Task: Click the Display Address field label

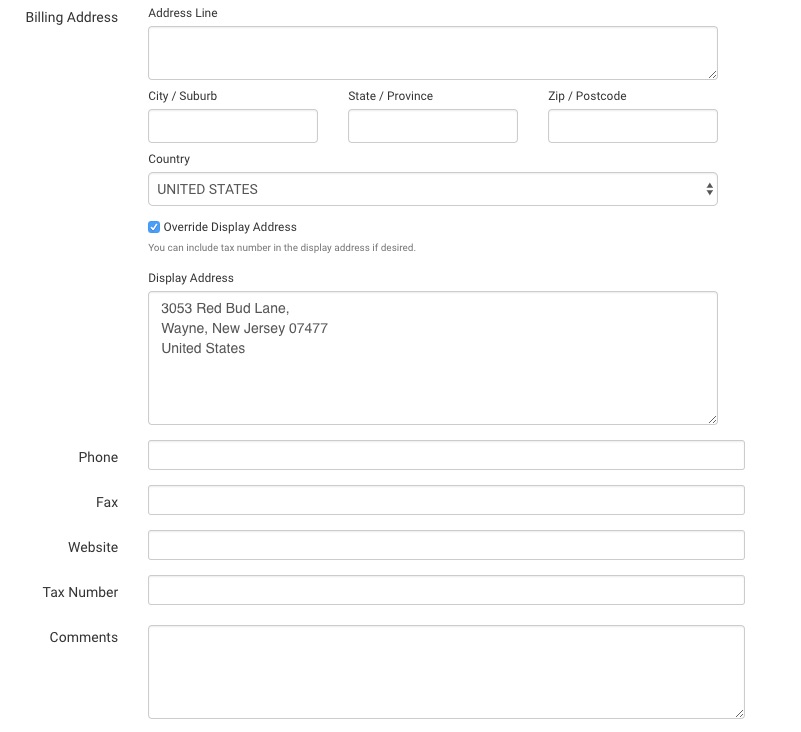Action: (x=191, y=278)
